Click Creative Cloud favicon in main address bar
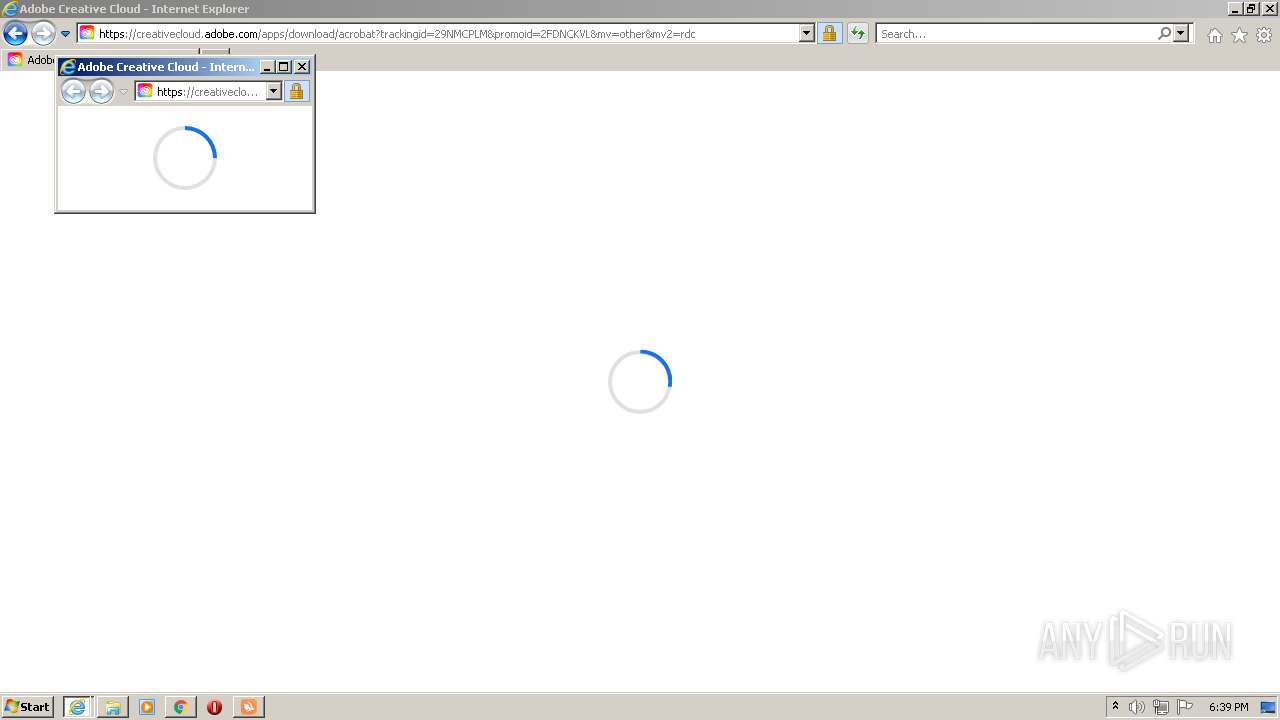 point(87,33)
